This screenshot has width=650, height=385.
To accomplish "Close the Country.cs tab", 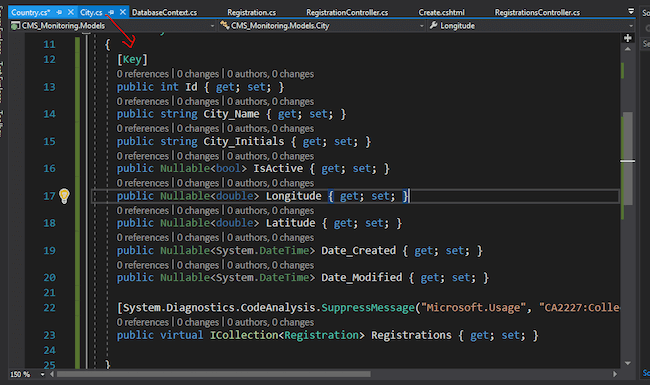I will [x=70, y=12].
